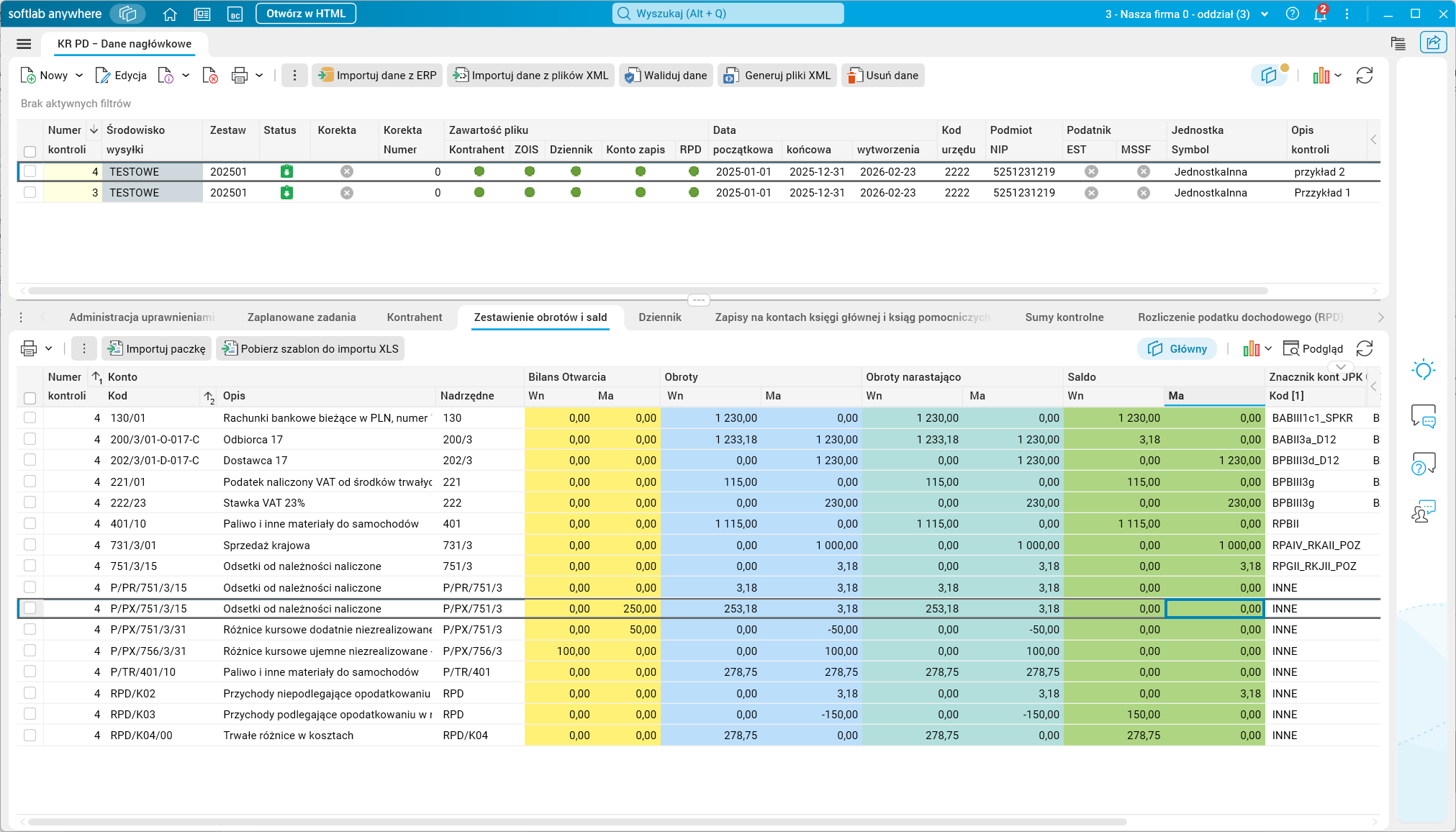Toggle select-all checkbox in header grid
Viewport: 1456px width, 832px height.
point(30,152)
